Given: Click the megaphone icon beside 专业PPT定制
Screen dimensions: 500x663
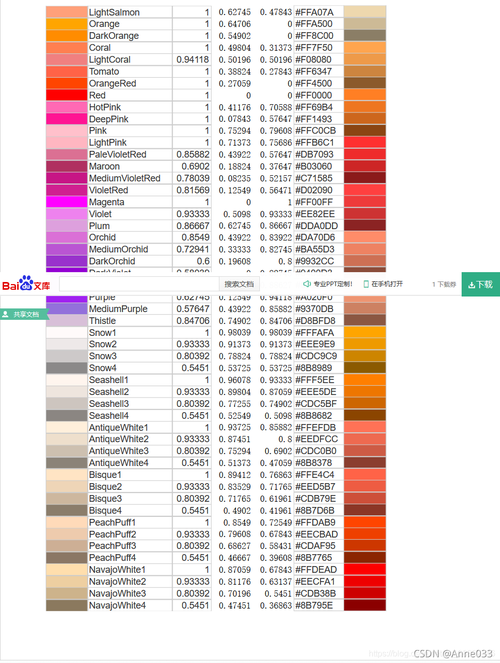Looking at the screenshot, I should pyautogui.click(x=307, y=284).
